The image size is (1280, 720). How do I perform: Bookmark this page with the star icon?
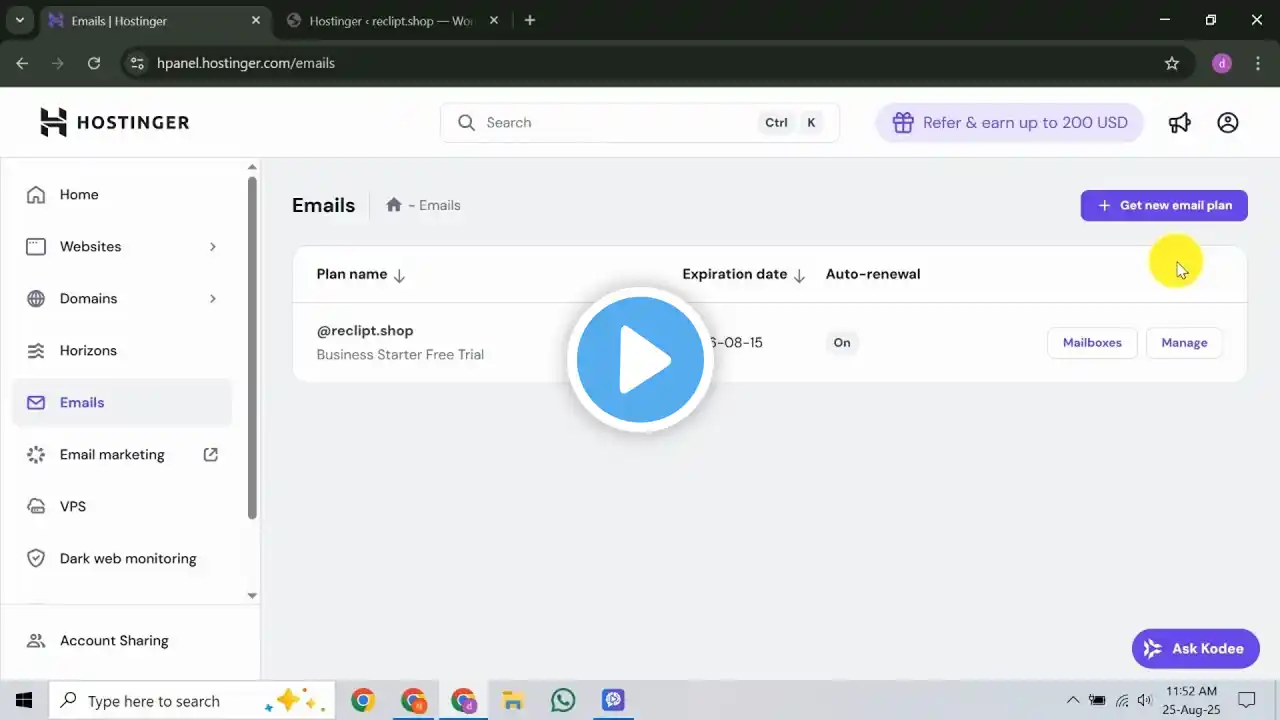click(x=1172, y=63)
